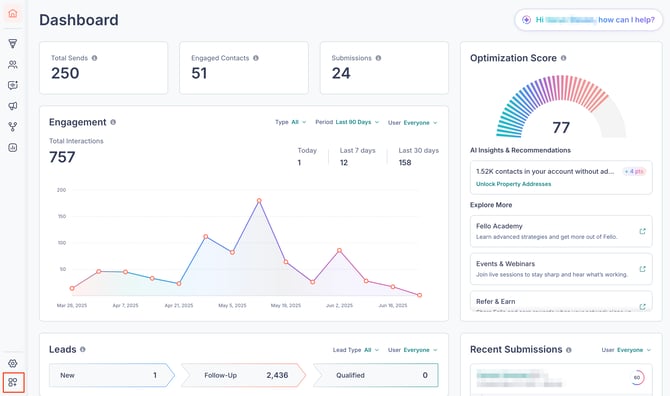Open the funnel icon in sidebar
The image size is (670, 396).
pyautogui.click(x=13, y=43)
